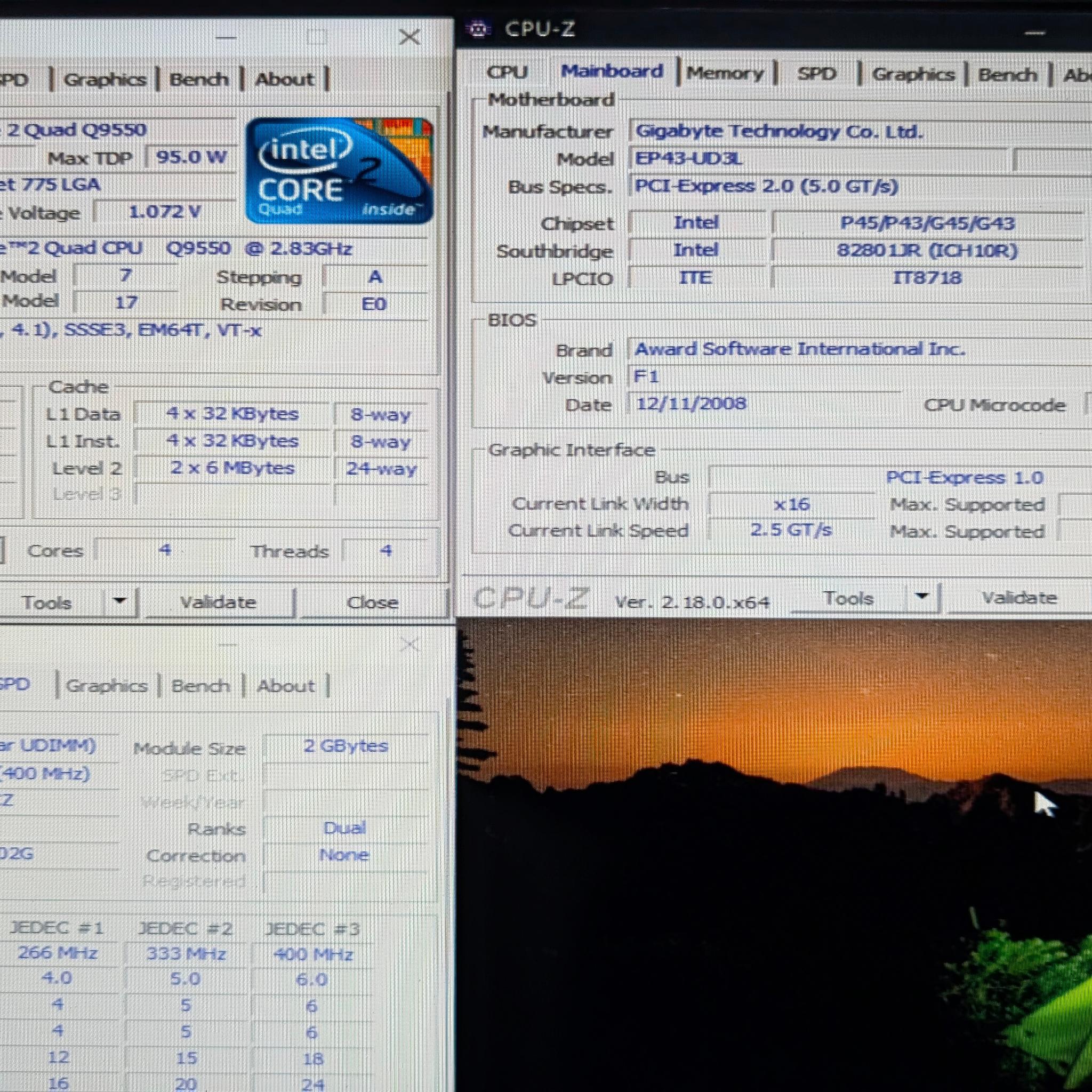Image resolution: width=1092 pixels, height=1092 pixels.
Task: Switch to the SPD tab in Mainboard window
Action: (816, 74)
